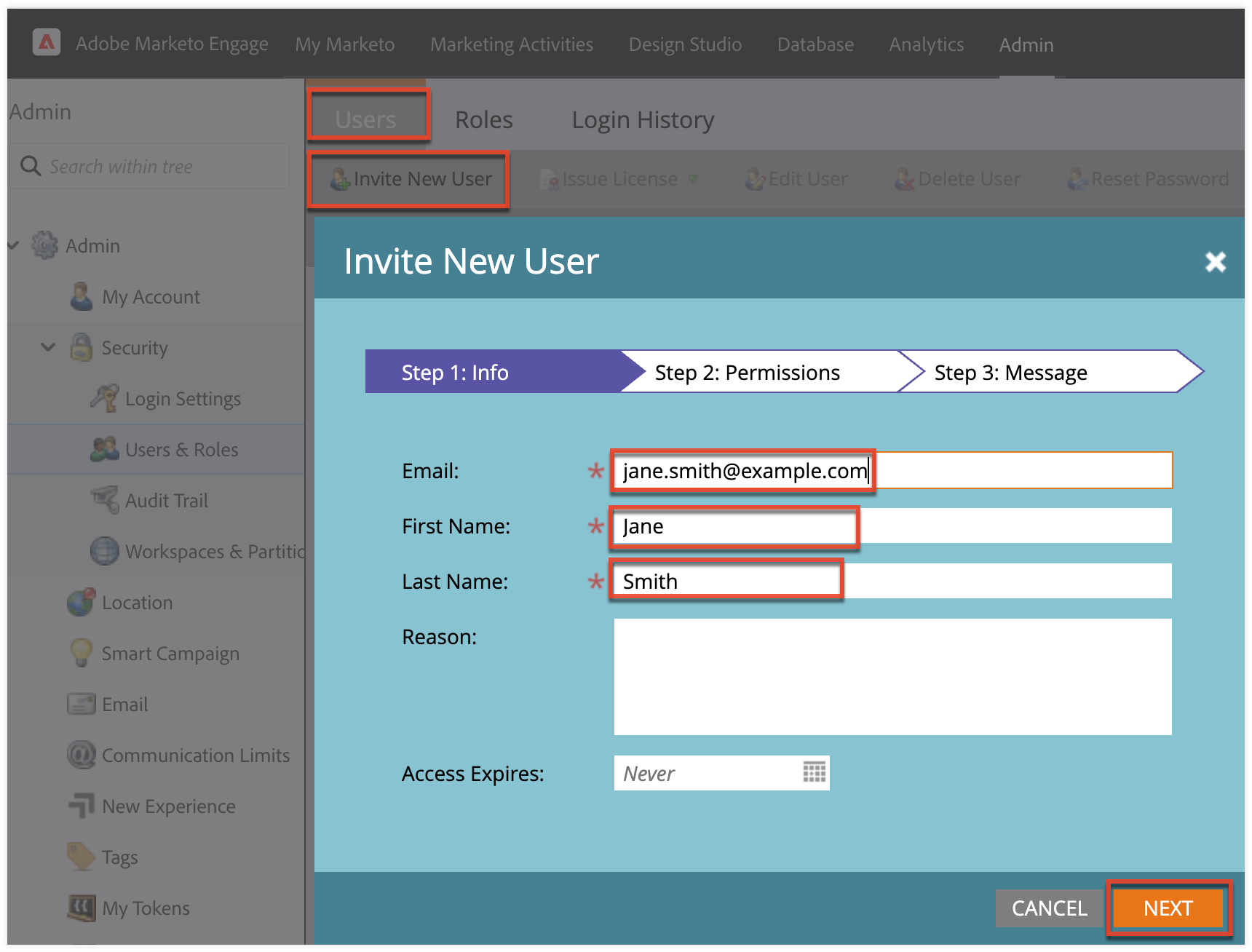Select the Edit User icon

(755, 178)
